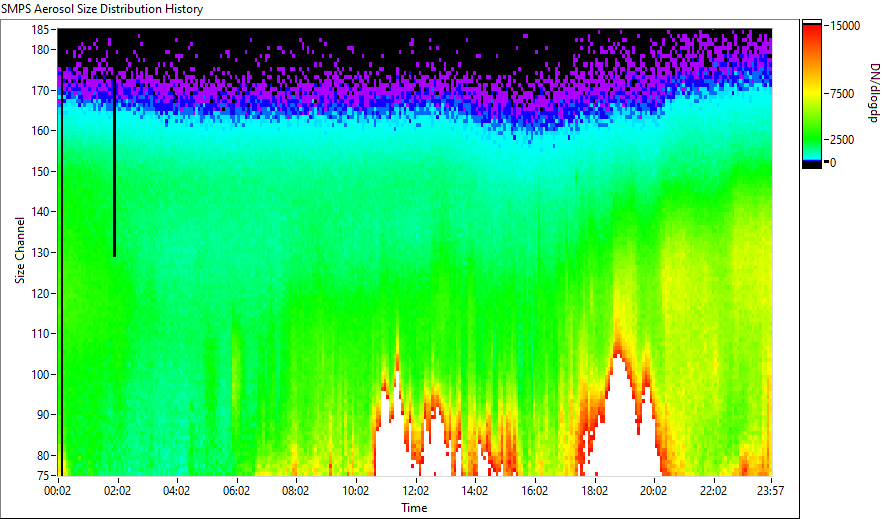Click the 130 size channel axis label
Viewport: 884px width, 519px height.
pos(39,252)
